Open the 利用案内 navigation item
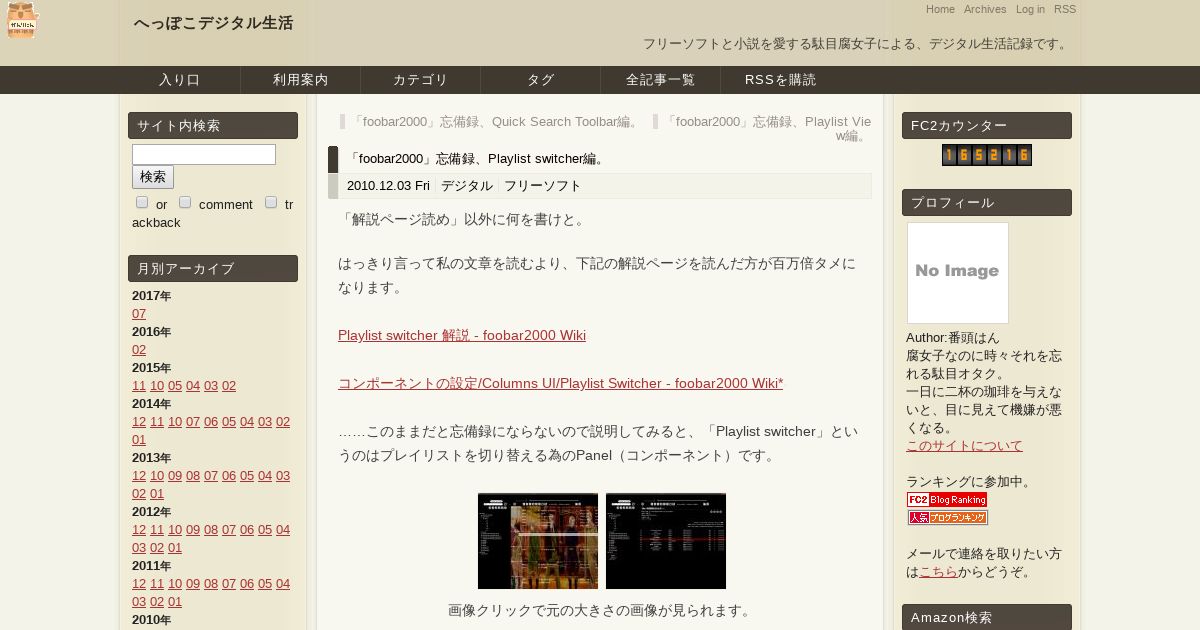1200x630 pixels. (x=300, y=80)
